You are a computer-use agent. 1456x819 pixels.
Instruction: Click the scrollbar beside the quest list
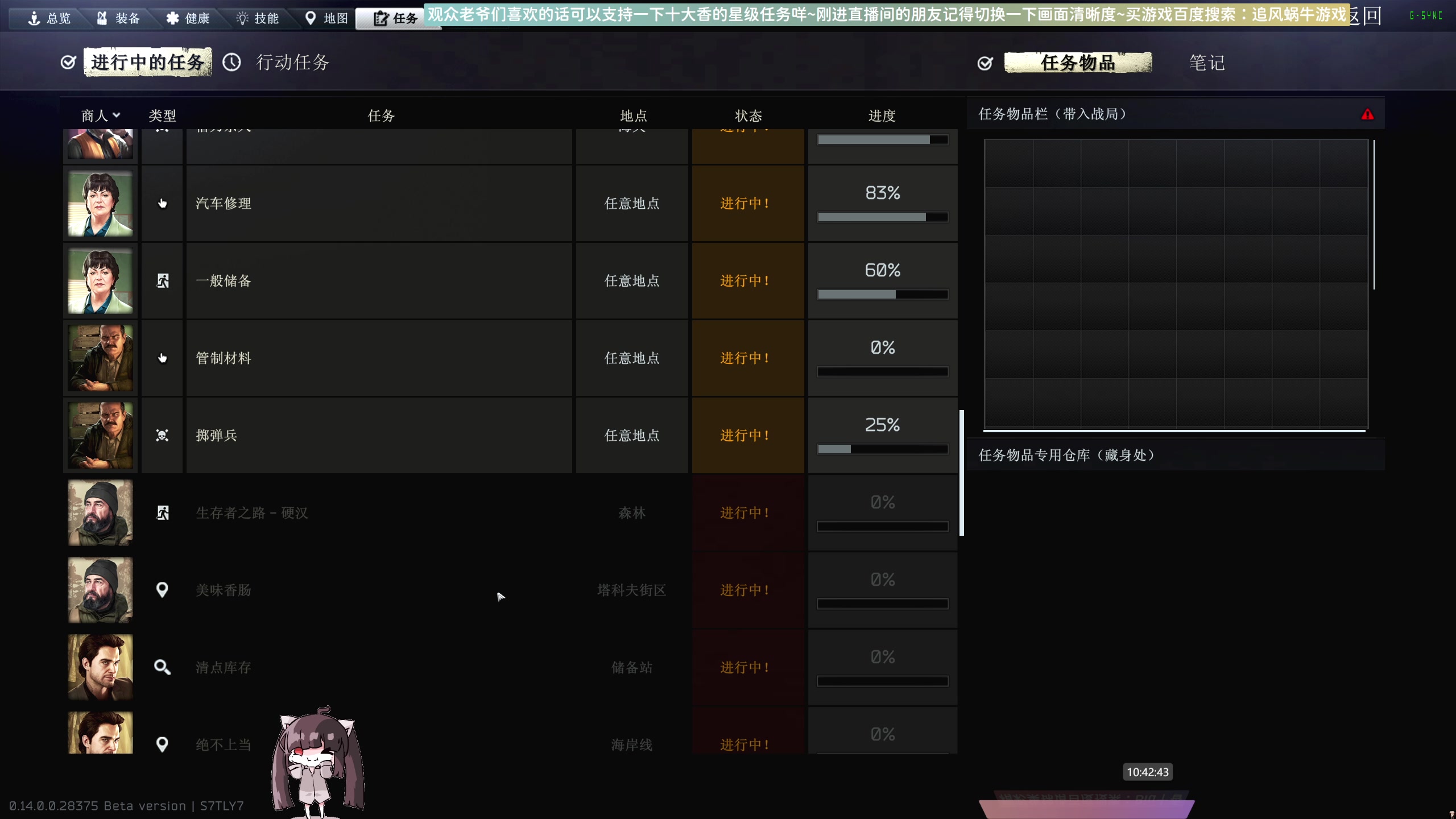tap(961, 466)
